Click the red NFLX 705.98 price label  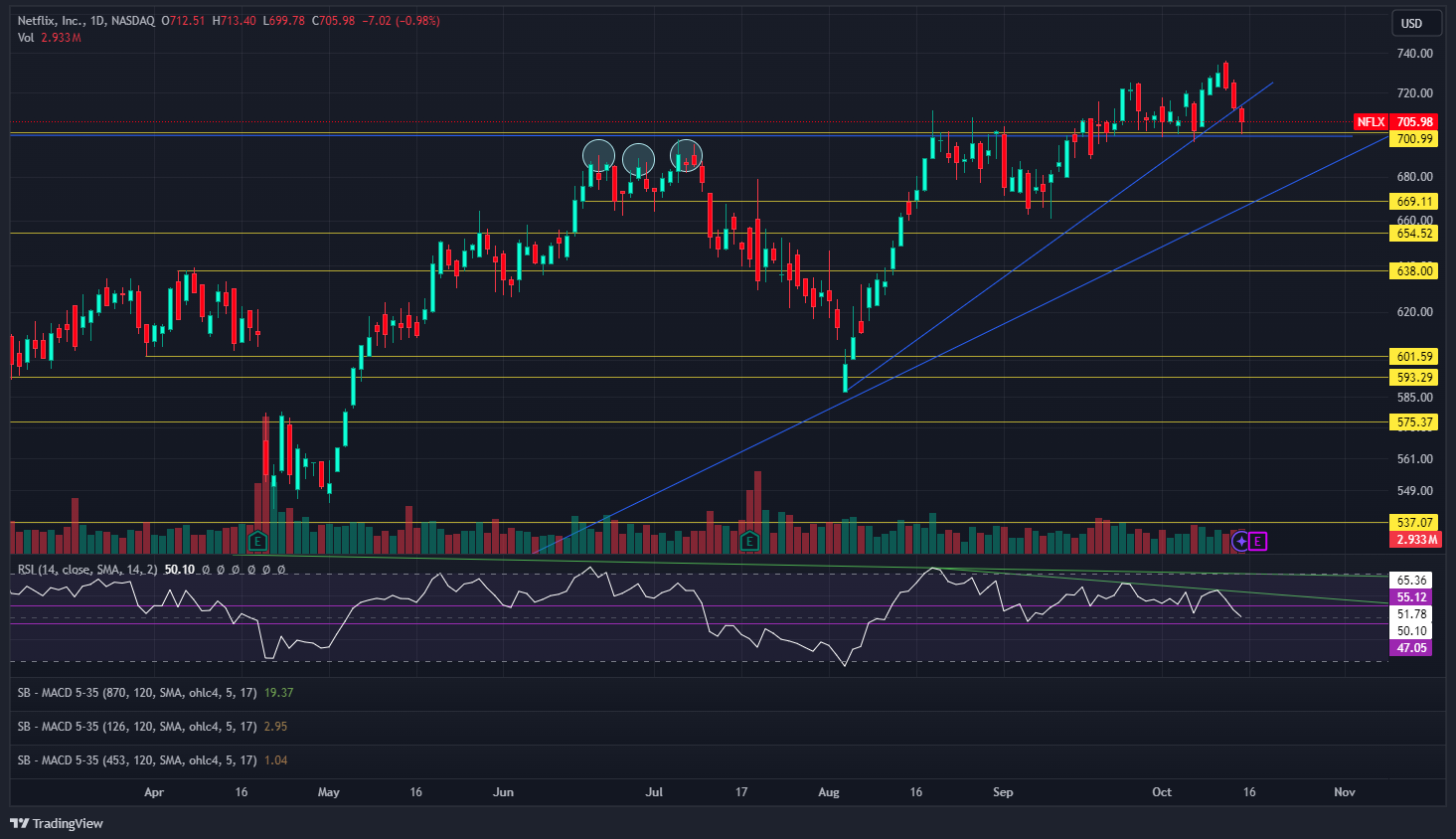tap(1395, 122)
